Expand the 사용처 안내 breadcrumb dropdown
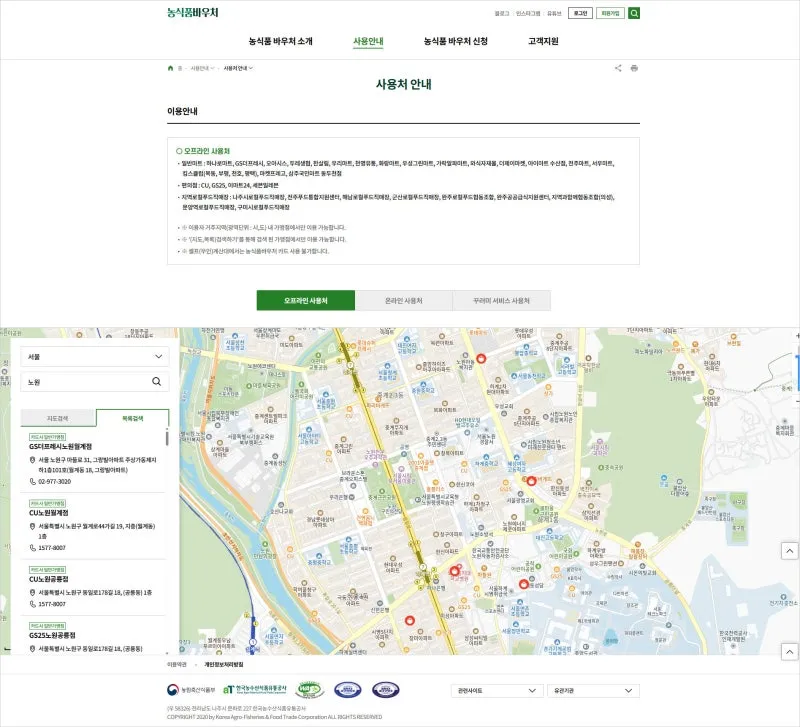The width and height of the screenshot is (800, 727). tap(238, 68)
